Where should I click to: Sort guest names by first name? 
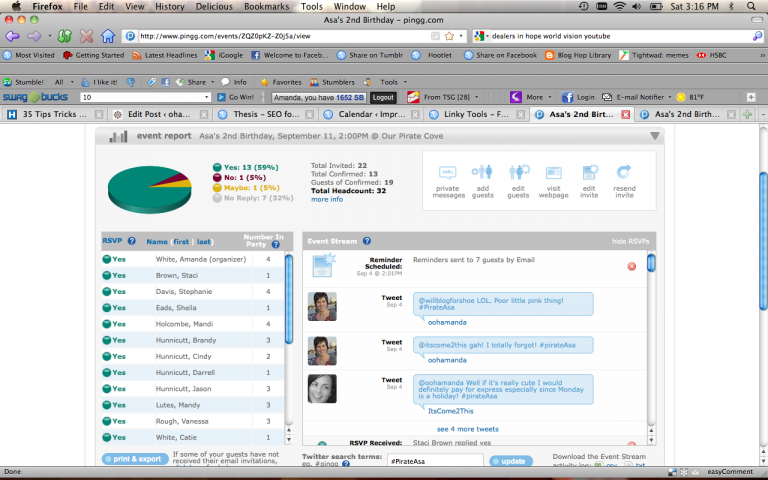click(x=181, y=242)
